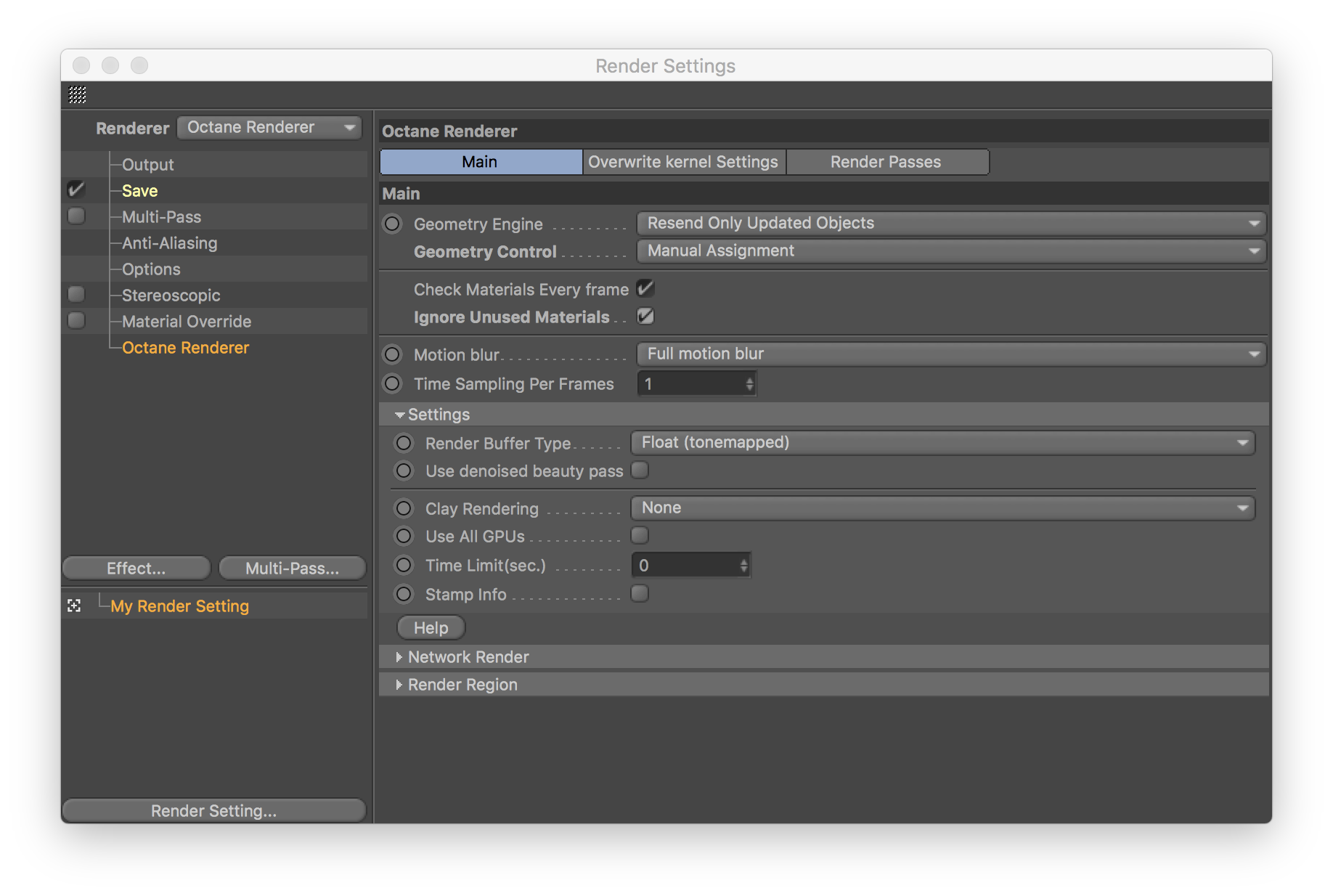Toggle Use denoised beauty pass animation circle
1333x896 pixels.
[x=404, y=471]
